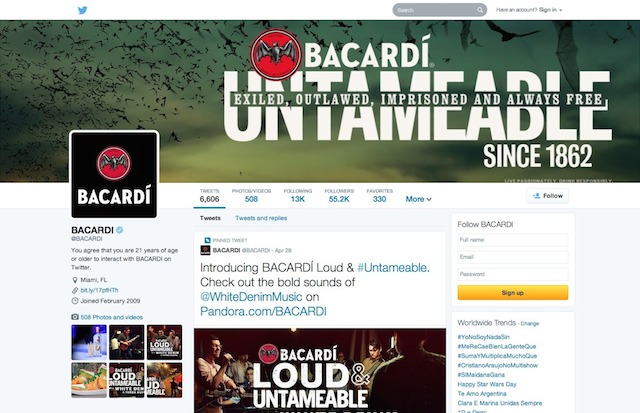
Task: Click the small BACARDI avatar in pinned tweet
Action: (x=205, y=250)
